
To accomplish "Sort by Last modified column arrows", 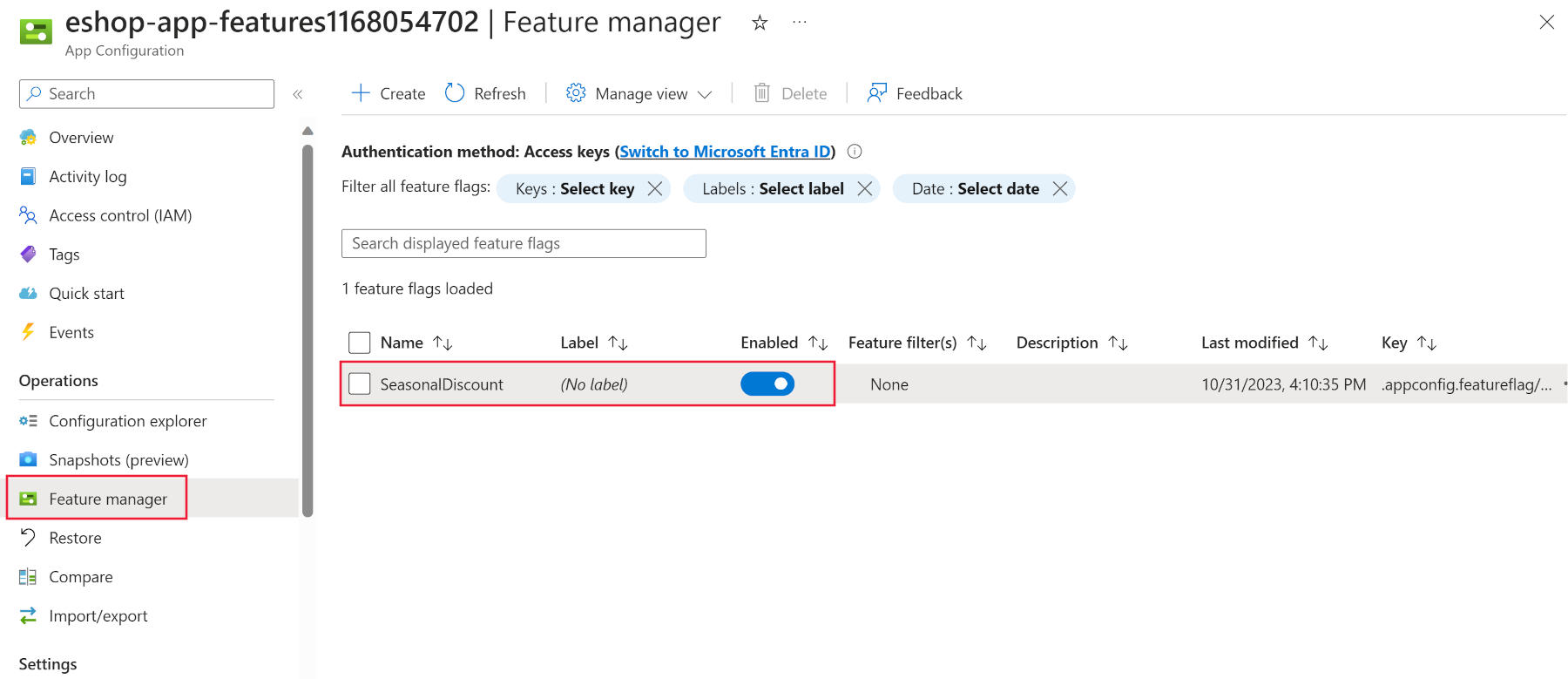I will [1318, 343].
